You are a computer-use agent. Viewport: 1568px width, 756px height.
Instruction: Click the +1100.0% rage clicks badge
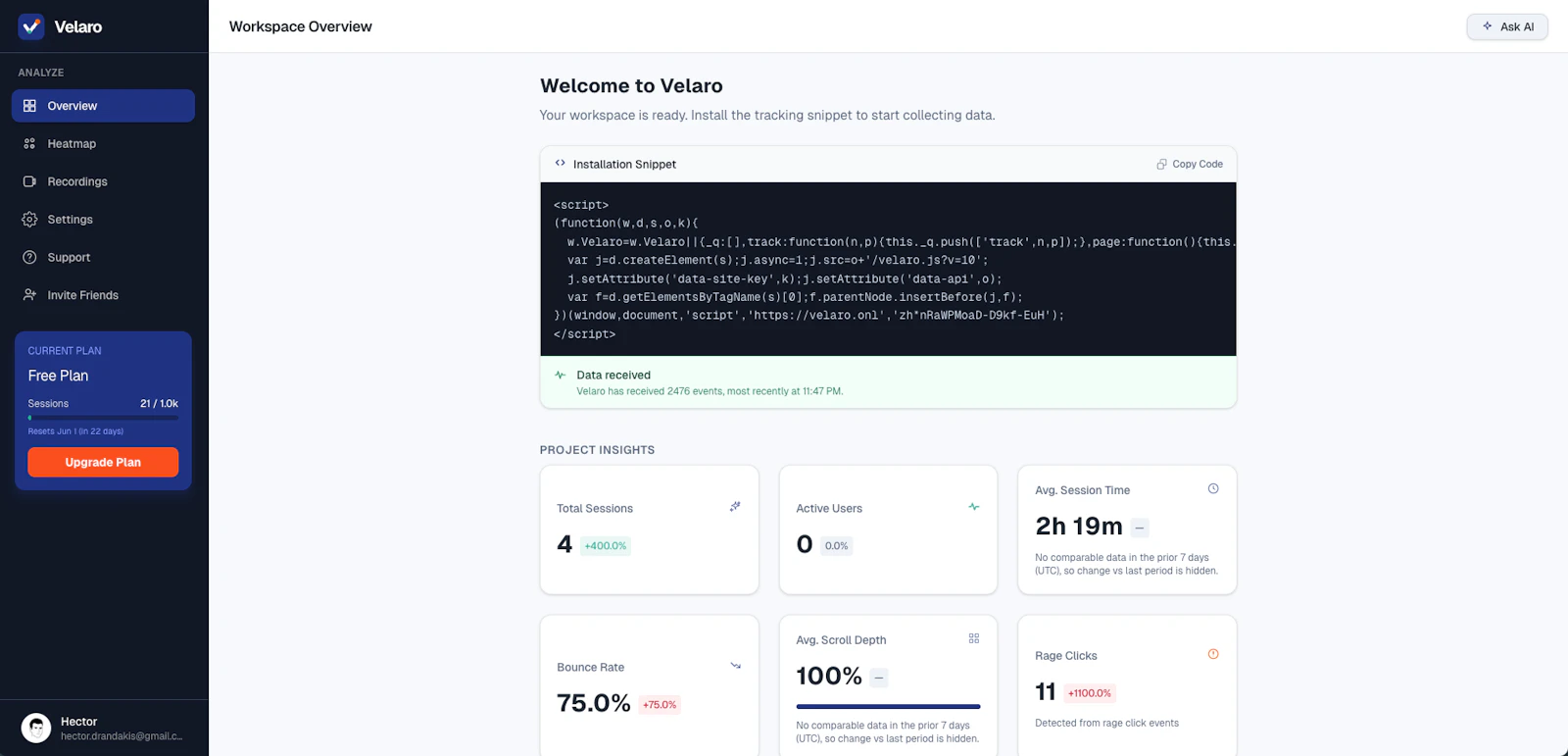click(x=1090, y=693)
